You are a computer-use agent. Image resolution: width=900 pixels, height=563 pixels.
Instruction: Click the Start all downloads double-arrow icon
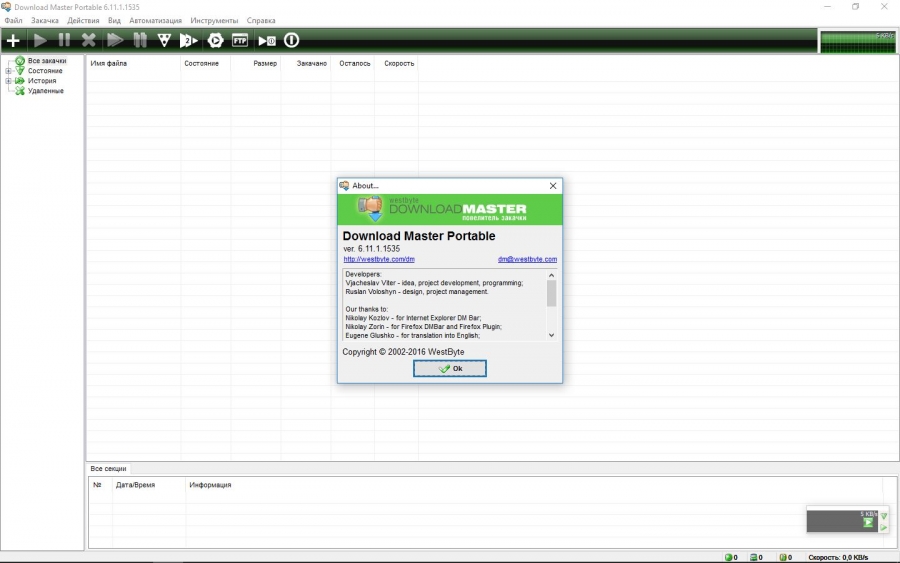click(115, 41)
